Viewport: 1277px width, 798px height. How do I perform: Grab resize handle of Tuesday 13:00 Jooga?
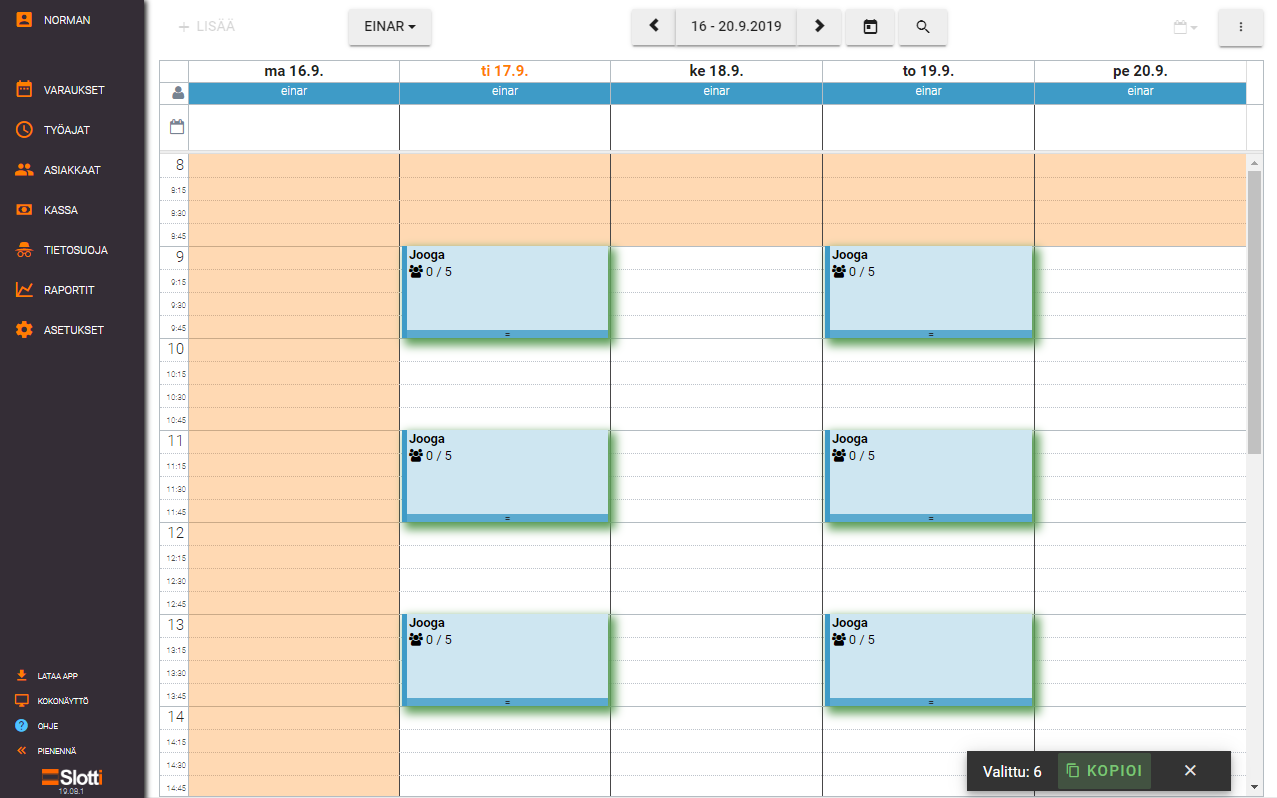(507, 702)
